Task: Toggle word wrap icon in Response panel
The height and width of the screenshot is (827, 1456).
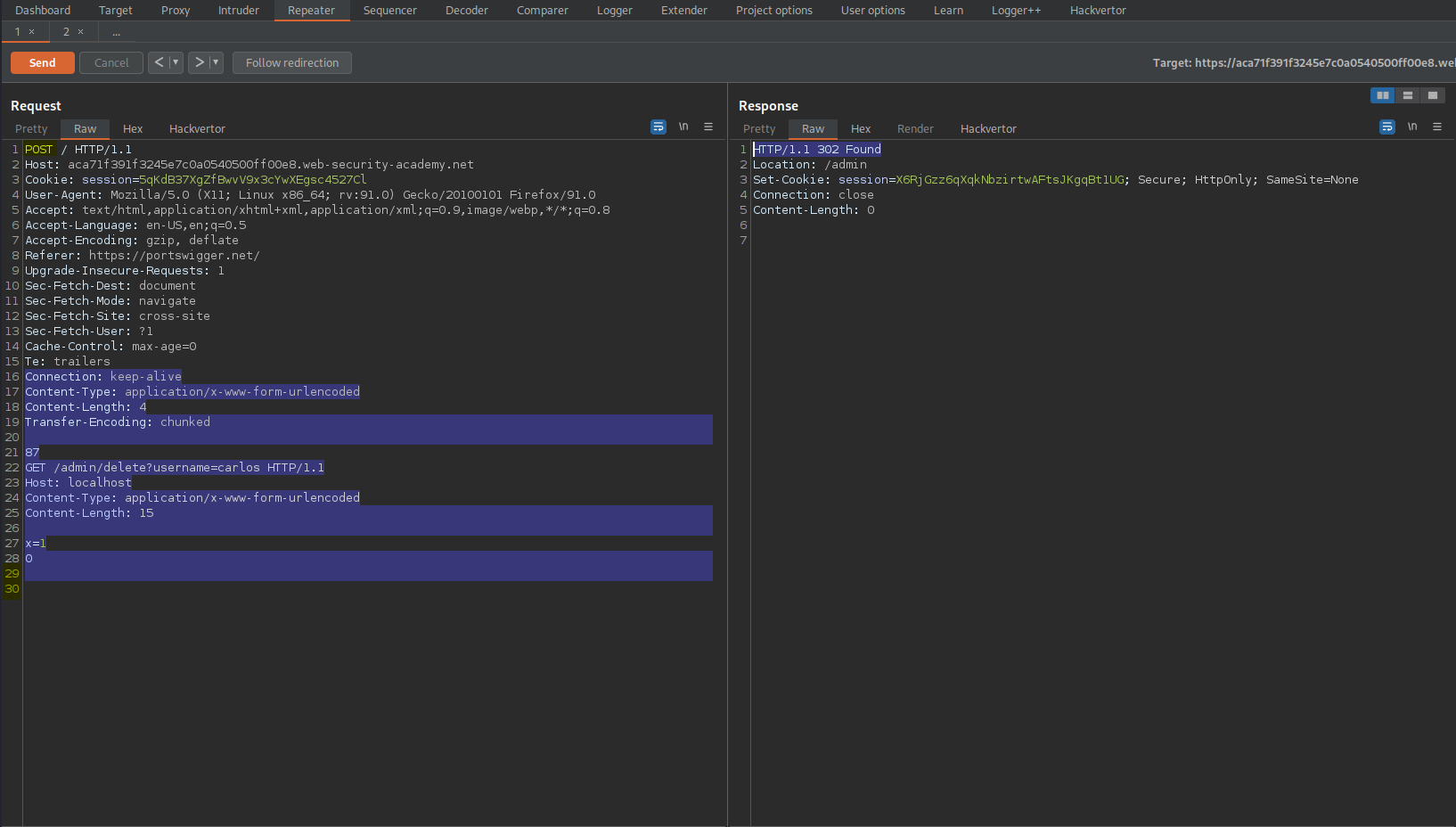Action: (1387, 127)
